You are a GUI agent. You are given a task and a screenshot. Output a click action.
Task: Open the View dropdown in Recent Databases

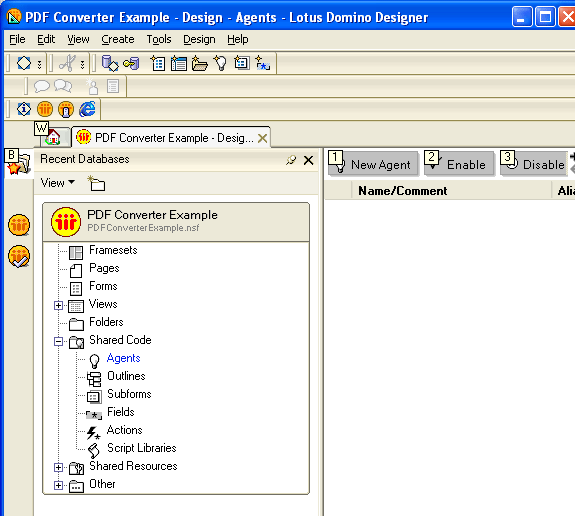pos(58,183)
